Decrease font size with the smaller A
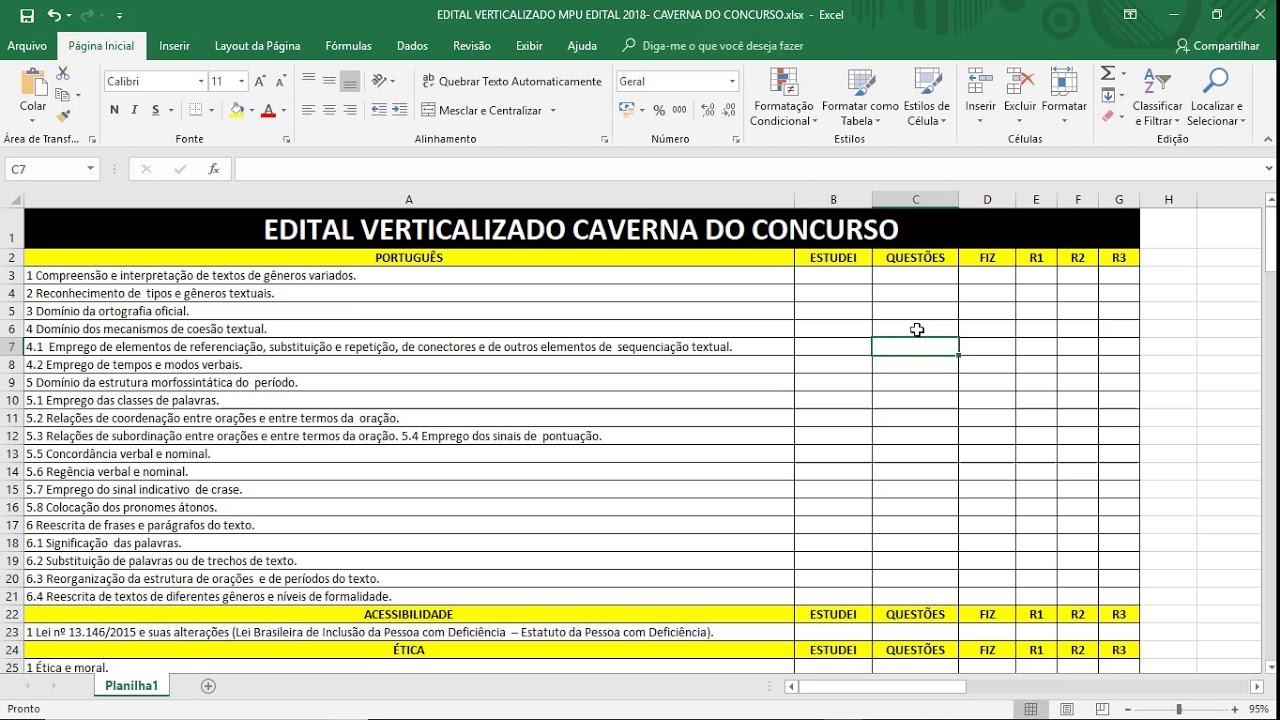The width and height of the screenshot is (1280, 720). tap(279, 81)
